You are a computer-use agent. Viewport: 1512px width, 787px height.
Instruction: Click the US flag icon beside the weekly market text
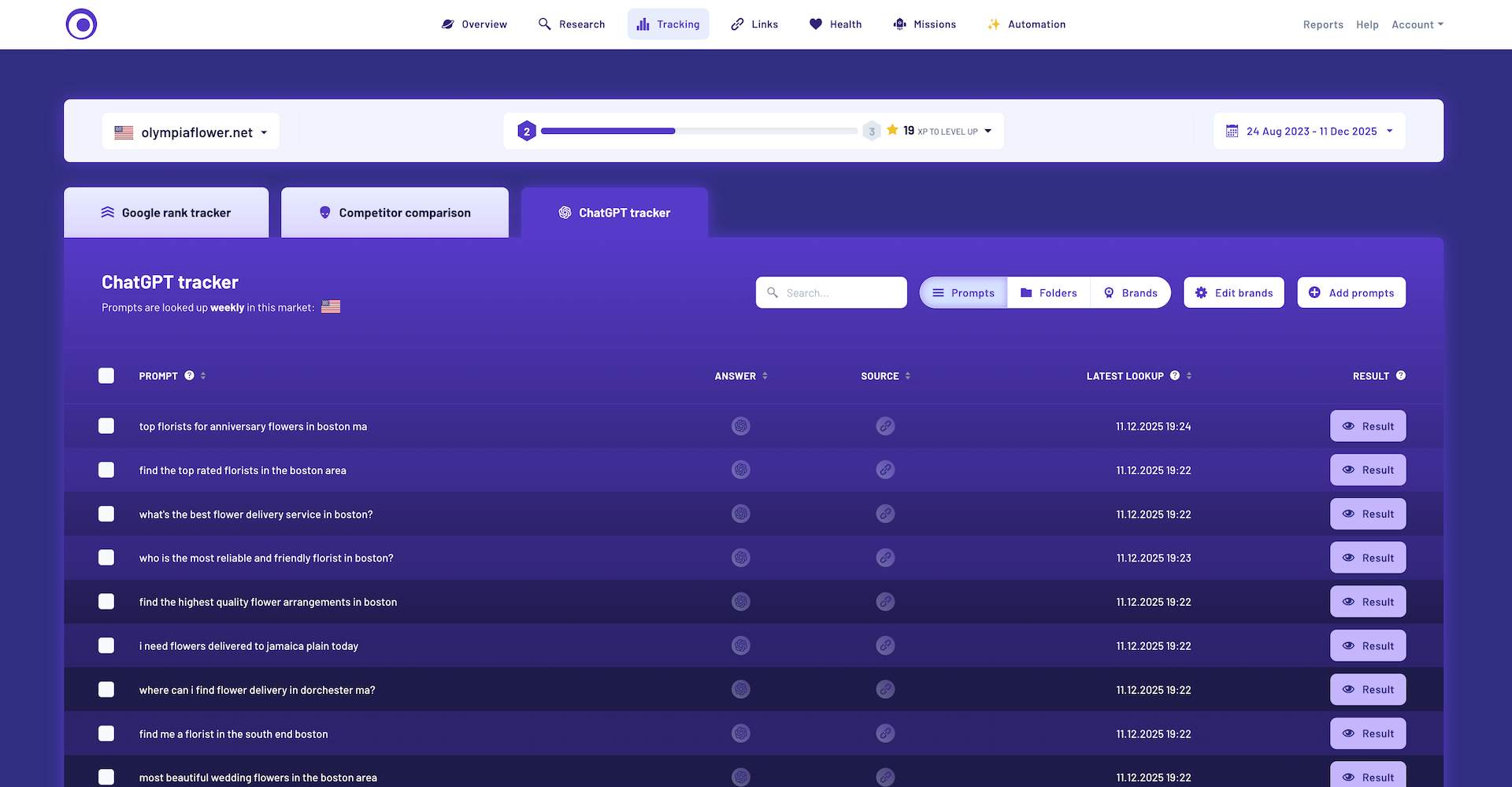[331, 307]
